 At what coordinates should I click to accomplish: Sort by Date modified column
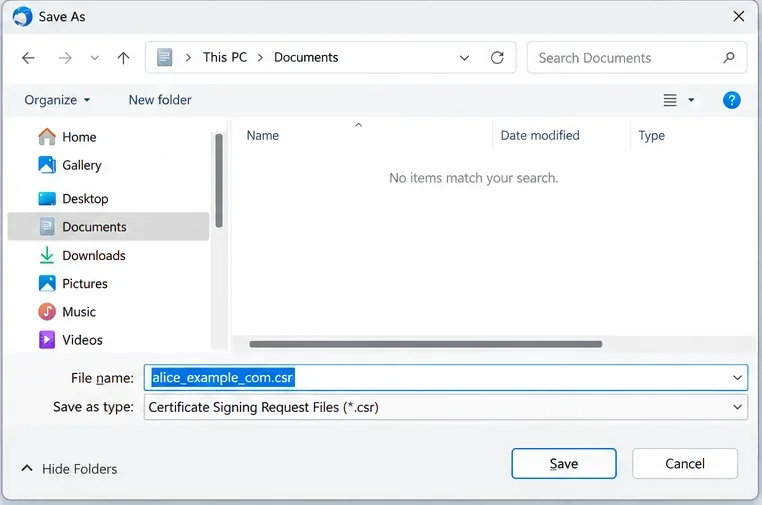point(540,136)
